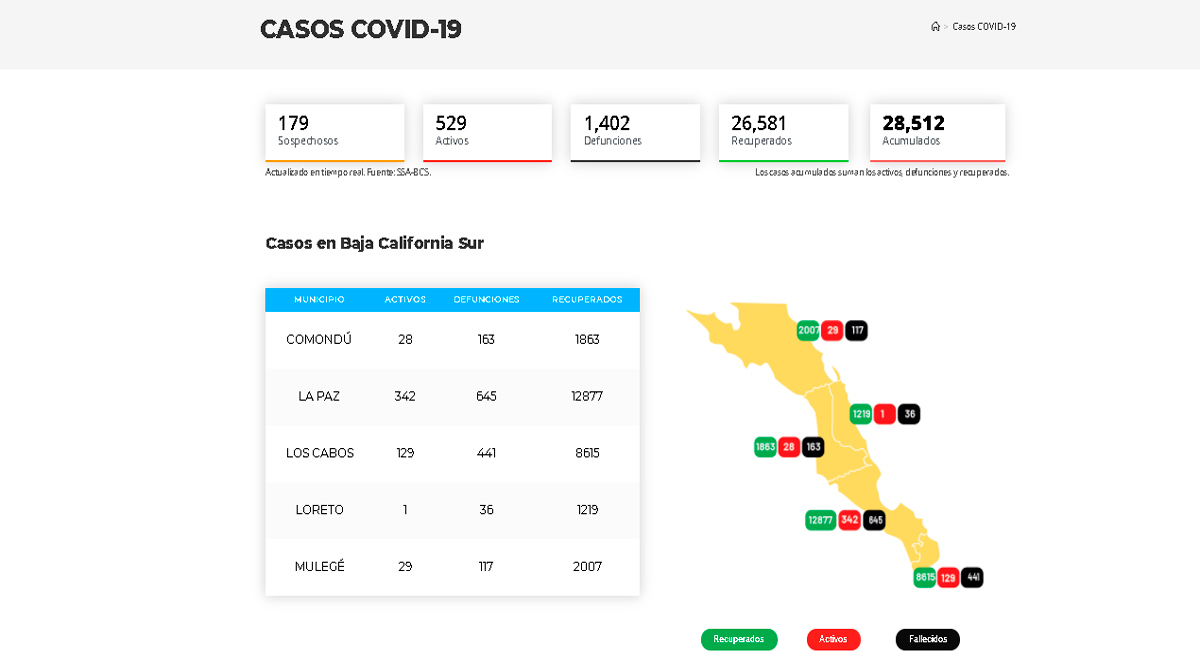Click the green 12877 map badge for La Paz
Viewport: 1200px width, 666px height.
tap(820, 520)
